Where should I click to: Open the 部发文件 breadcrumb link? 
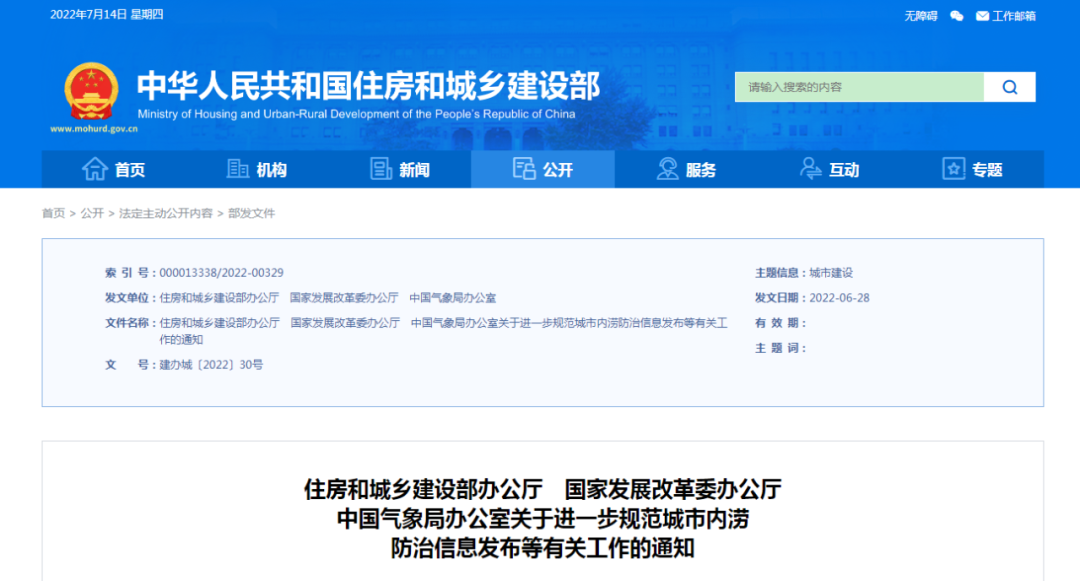[253, 213]
